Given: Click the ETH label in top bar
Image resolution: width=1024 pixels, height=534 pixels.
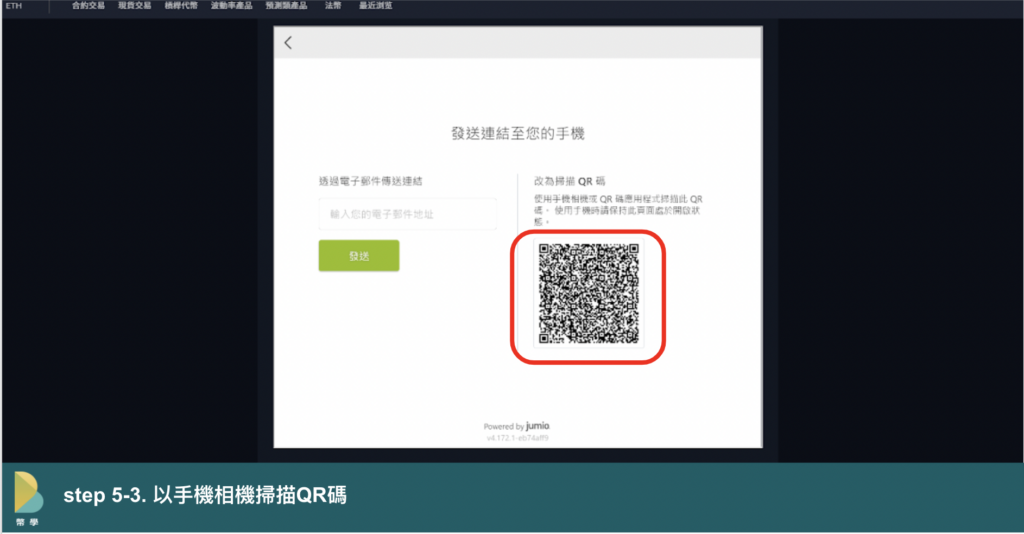Looking at the screenshot, I should 14,6.
